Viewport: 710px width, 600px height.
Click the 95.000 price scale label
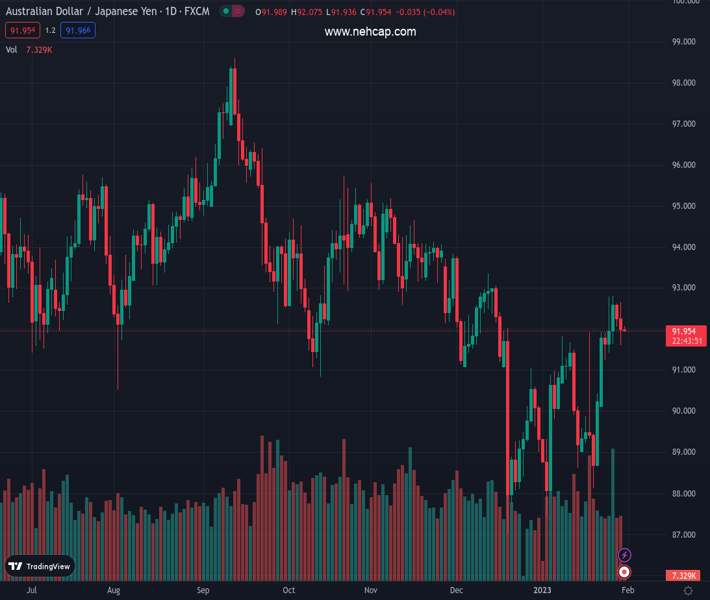[684, 206]
